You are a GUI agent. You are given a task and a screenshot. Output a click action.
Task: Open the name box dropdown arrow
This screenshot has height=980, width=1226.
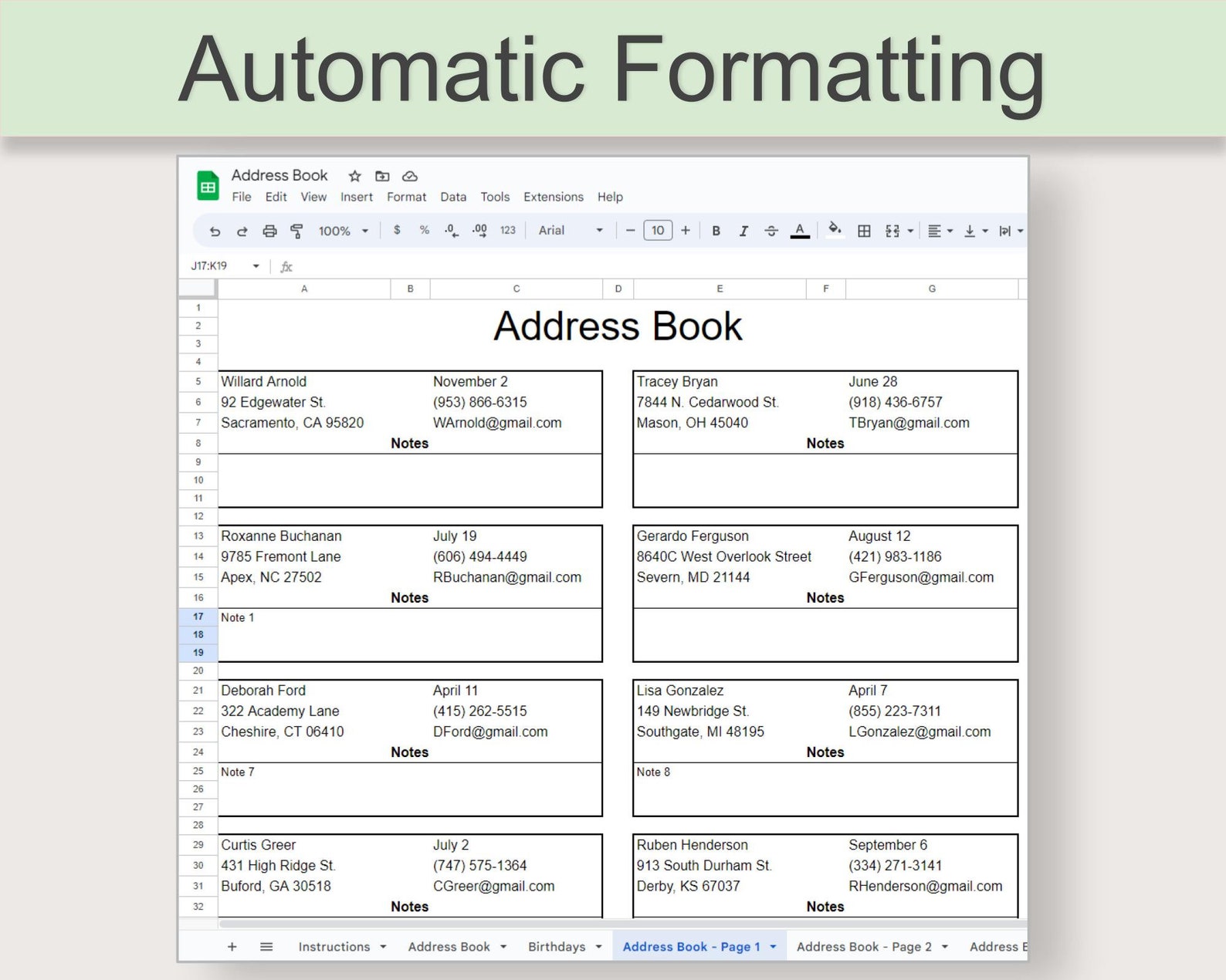pyautogui.click(x=256, y=266)
